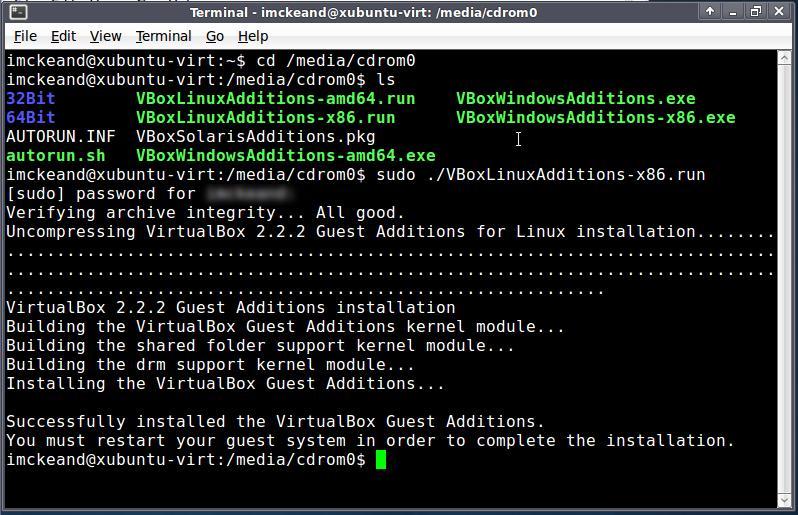Click VBoxWindowsAdditions-amd64.exe file name
798x515 pixels.
pos(286,155)
